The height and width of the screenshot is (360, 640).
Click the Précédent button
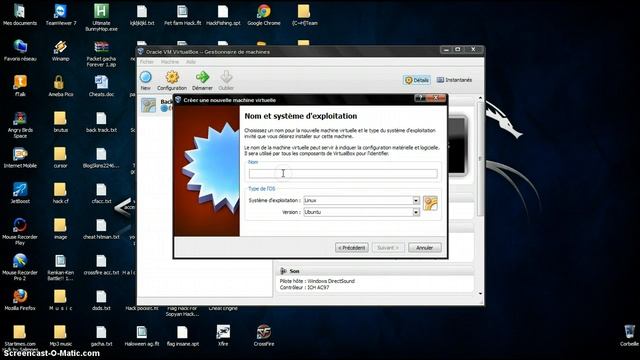[352, 248]
